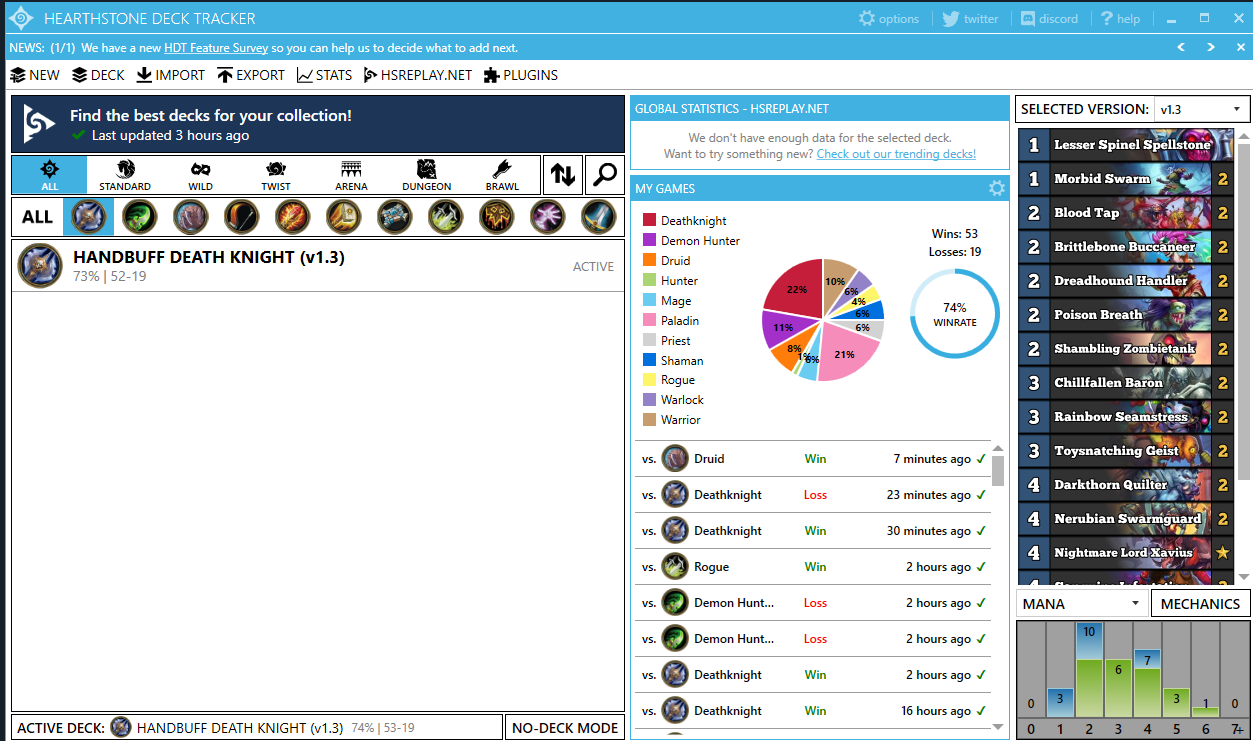The width and height of the screenshot is (1253, 741).
Task: Open the discord link in title bar
Action: click(1050, 18)
